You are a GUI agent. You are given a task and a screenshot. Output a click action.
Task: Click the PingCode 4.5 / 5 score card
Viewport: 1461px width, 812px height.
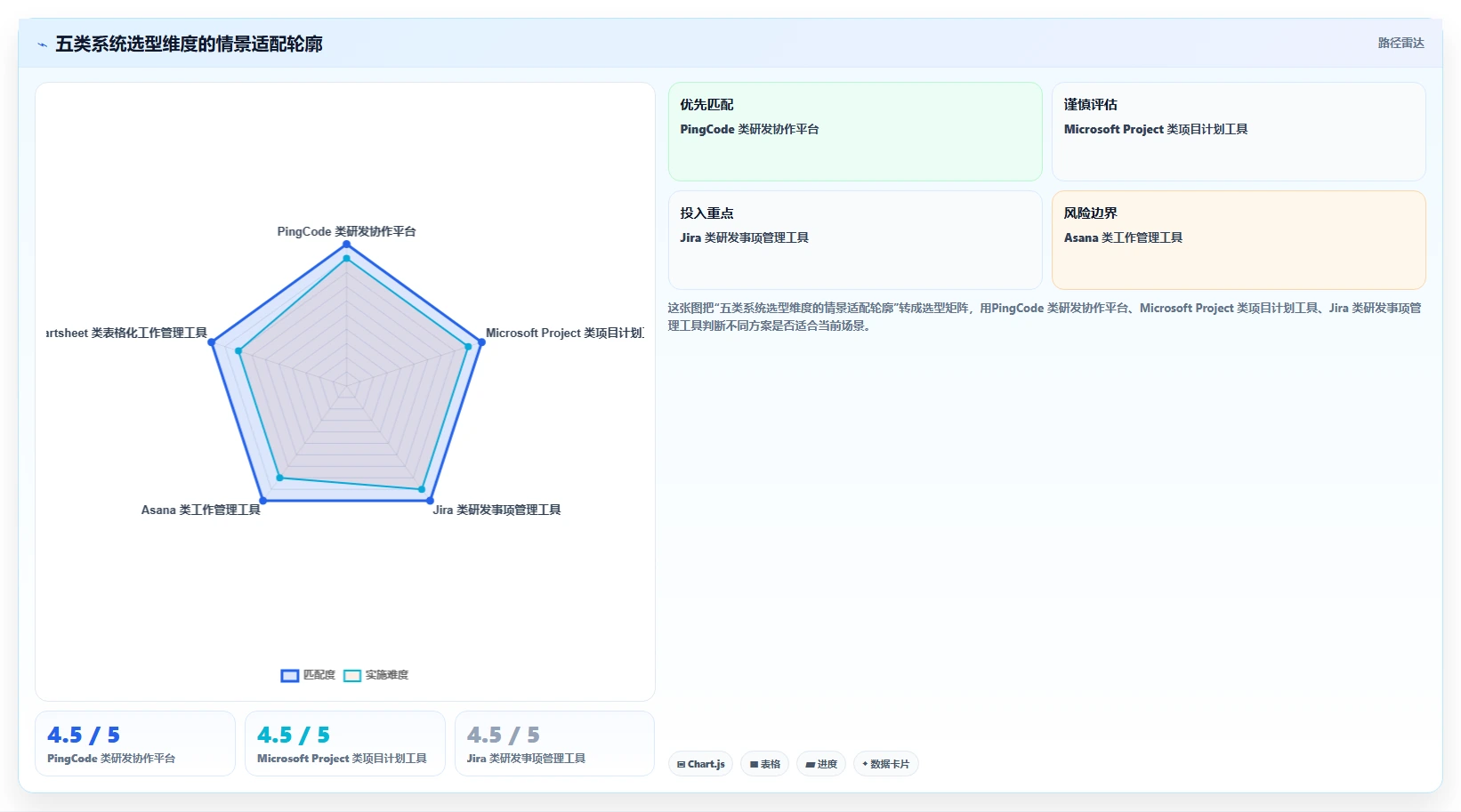point(135,744)
